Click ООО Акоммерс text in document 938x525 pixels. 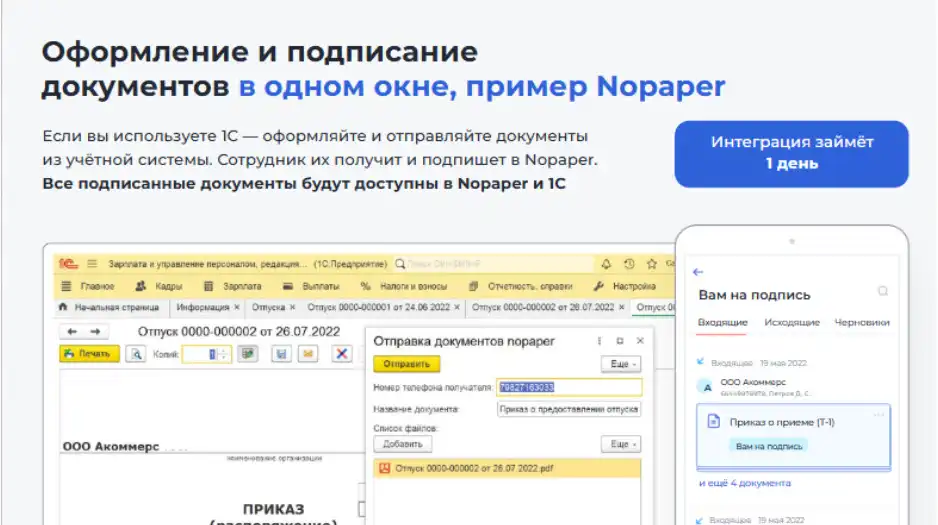tap(111, 447)
